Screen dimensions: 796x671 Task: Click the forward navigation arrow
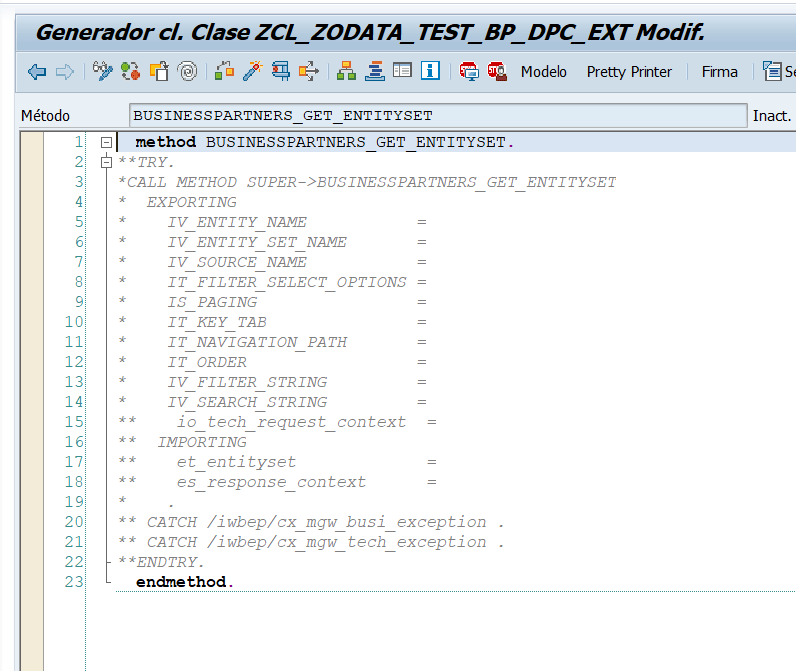pos(65,72)
